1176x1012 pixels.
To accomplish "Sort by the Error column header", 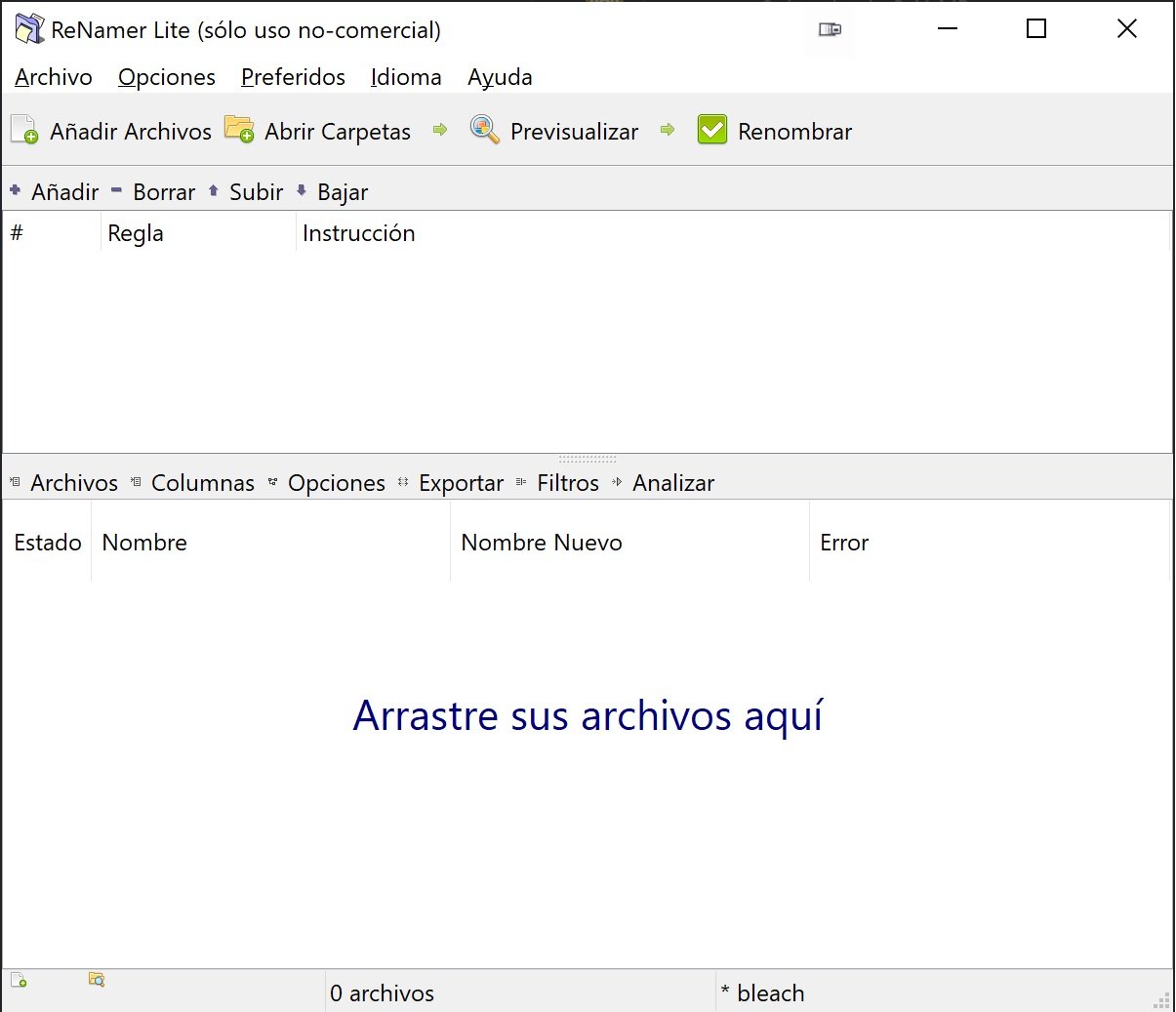I will (990, 543).
